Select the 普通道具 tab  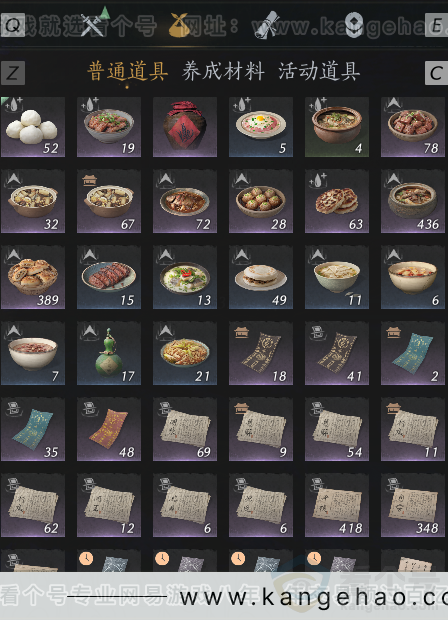[x=128, y=72]
